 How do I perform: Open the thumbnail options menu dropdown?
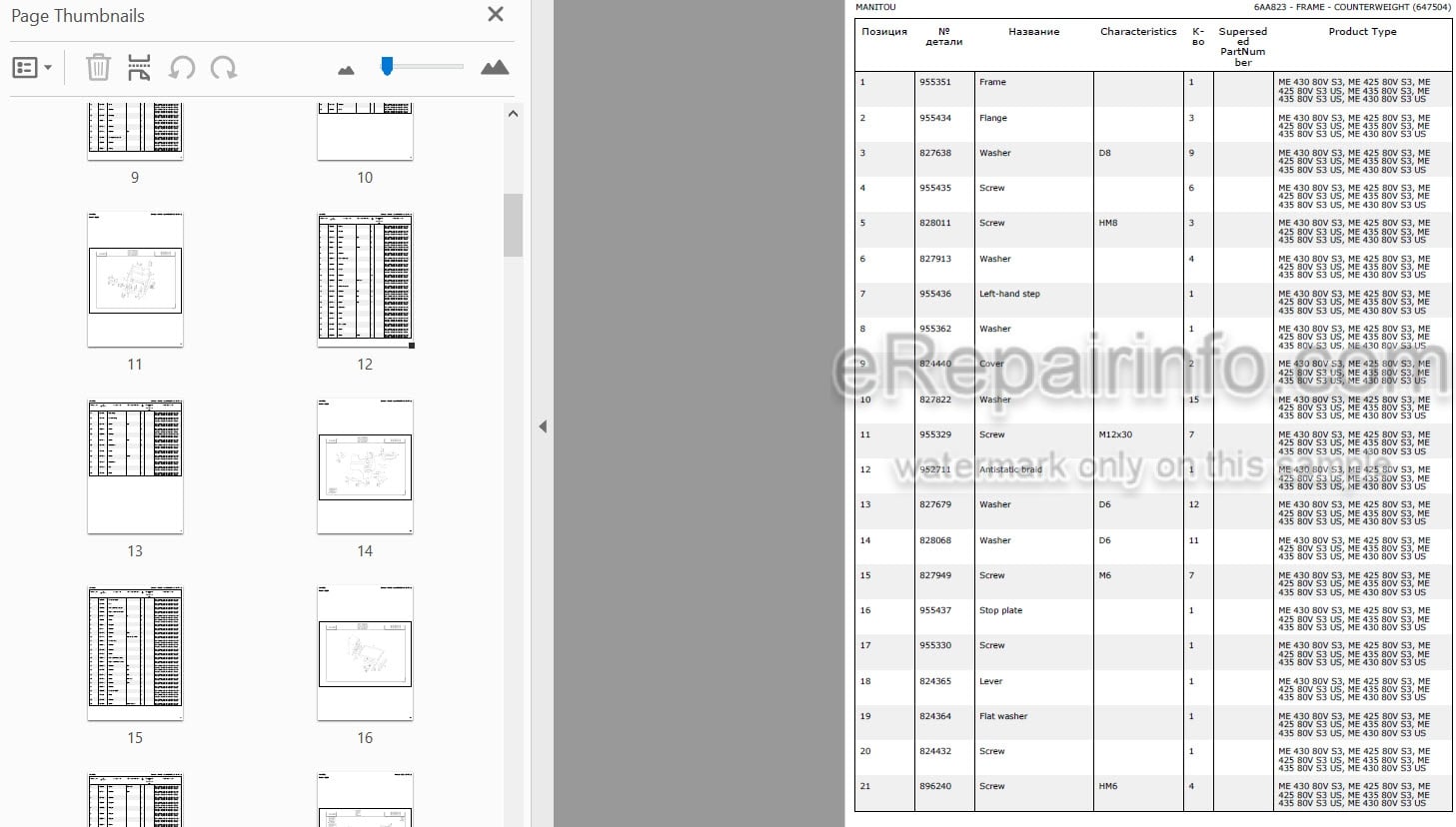point(32,68)
